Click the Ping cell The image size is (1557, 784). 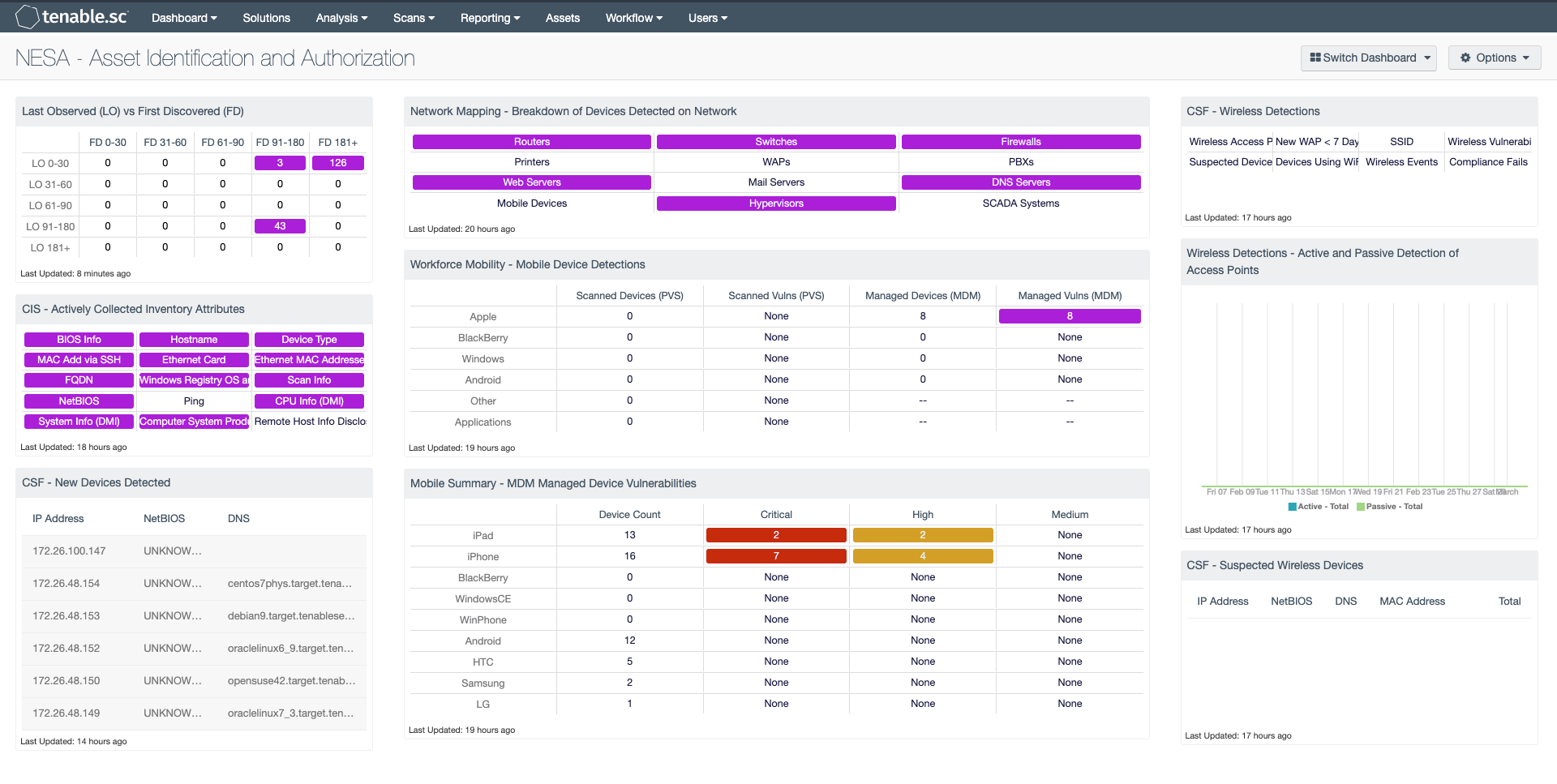(x=194, y=401)
